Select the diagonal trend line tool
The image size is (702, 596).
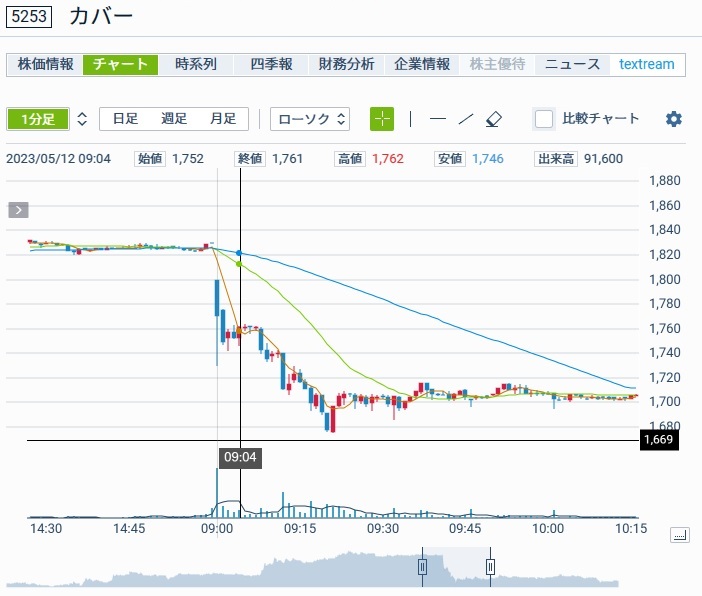tap(465, 118)
